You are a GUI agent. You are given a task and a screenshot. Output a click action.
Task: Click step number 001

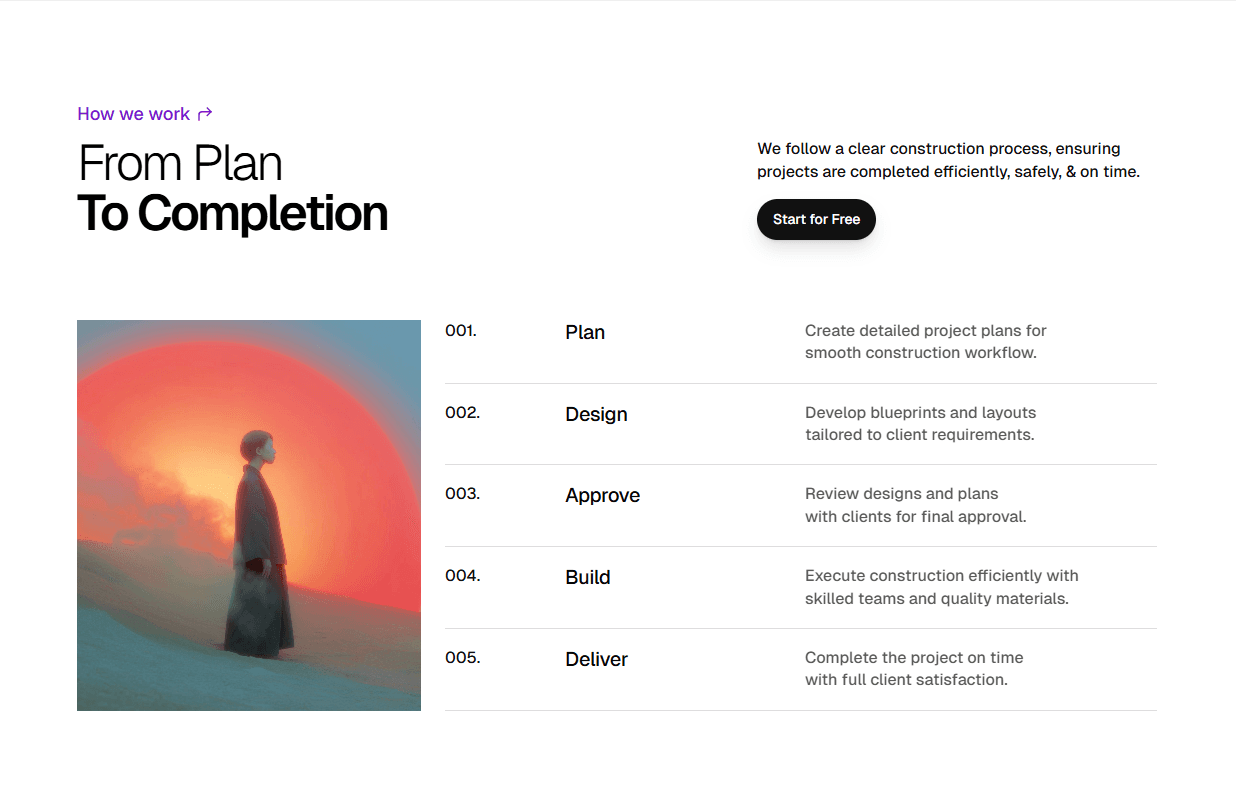[461, 330]
